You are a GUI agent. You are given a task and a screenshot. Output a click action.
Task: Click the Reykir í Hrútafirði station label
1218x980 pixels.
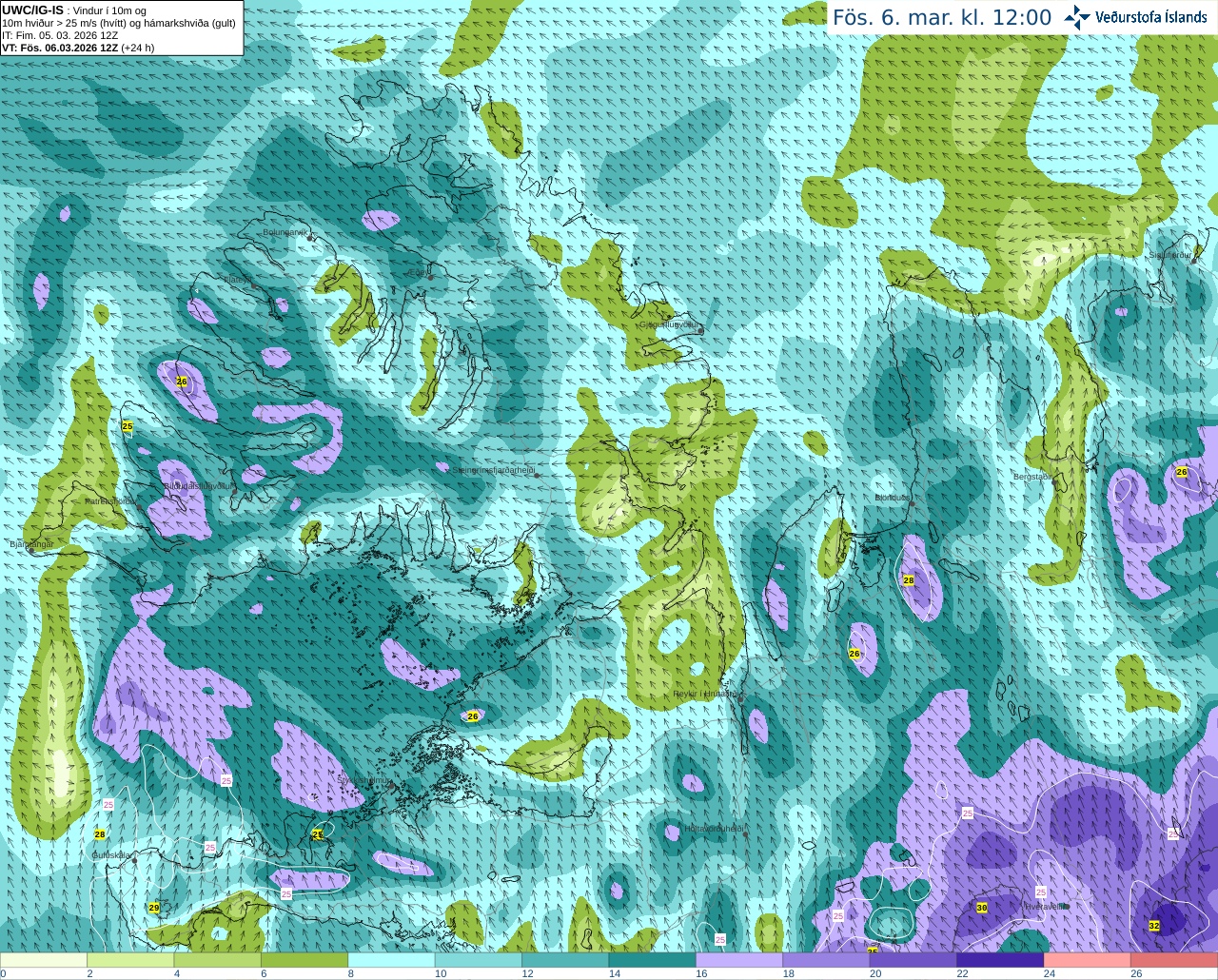pyautogui.click(x=707, y=694)
